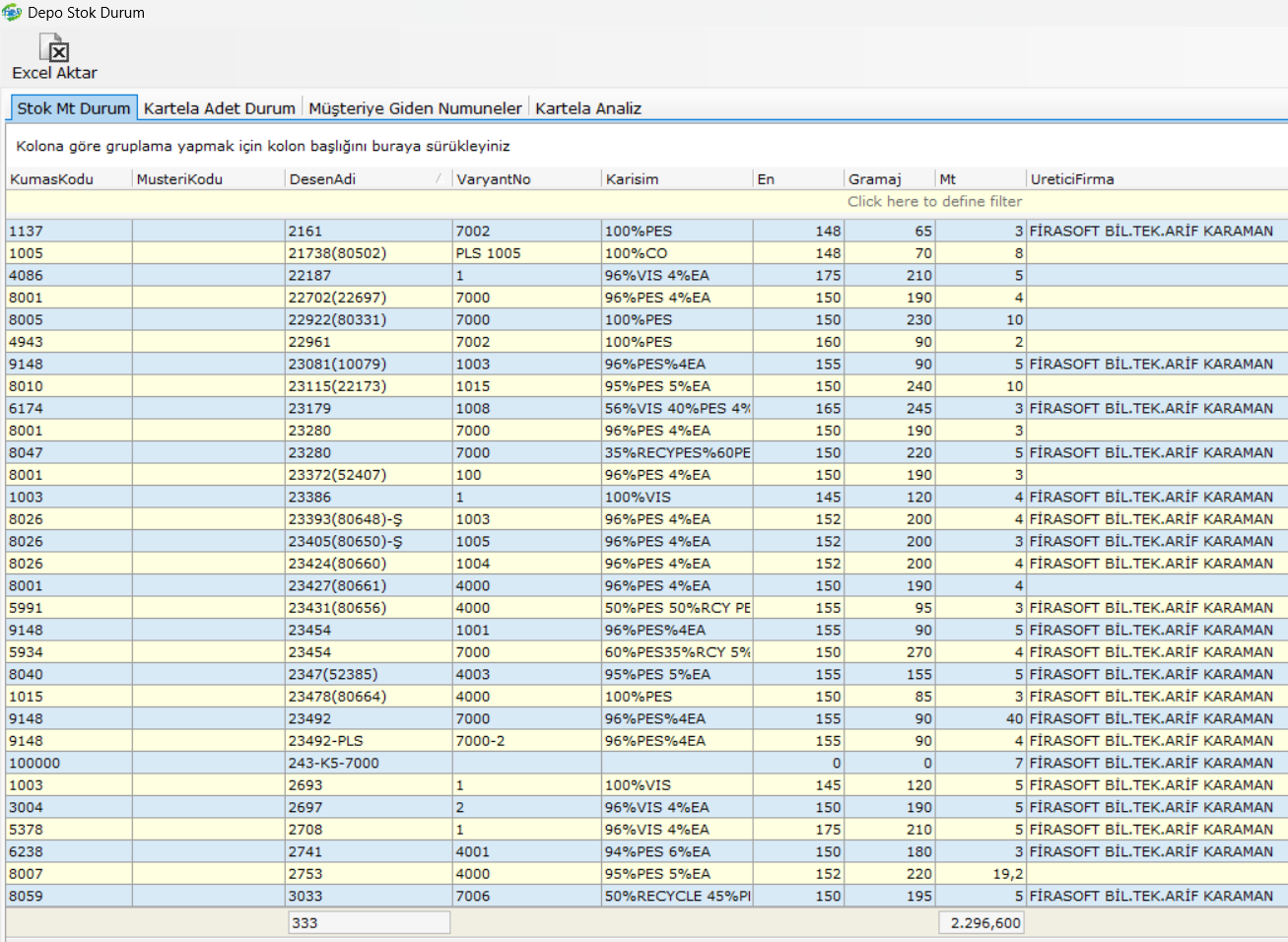Click the Mt total 2.296,600 footer
Screen dimensions: 1288x942
pos(982,923)
